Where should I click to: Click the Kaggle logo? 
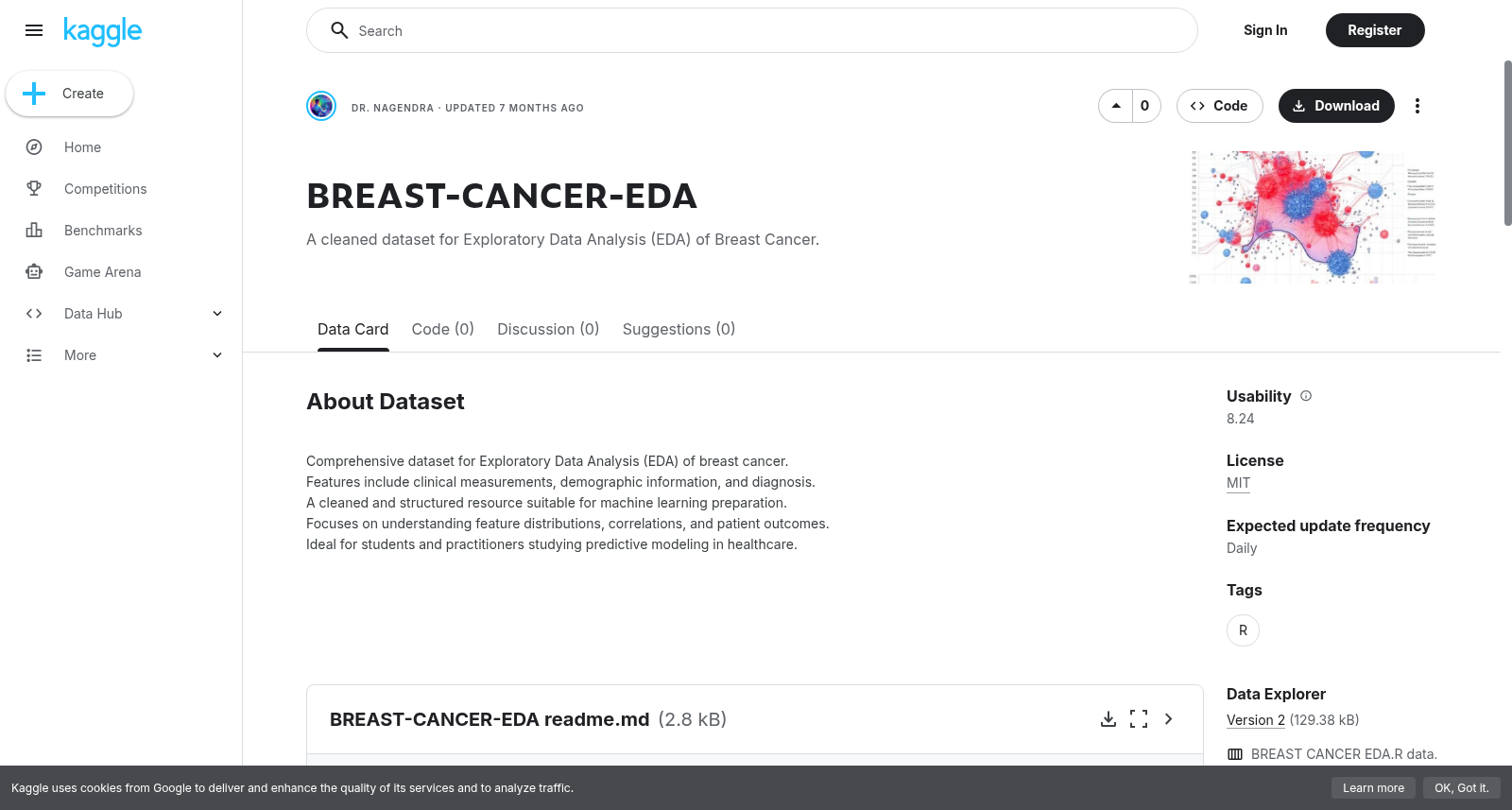(102, 31)
